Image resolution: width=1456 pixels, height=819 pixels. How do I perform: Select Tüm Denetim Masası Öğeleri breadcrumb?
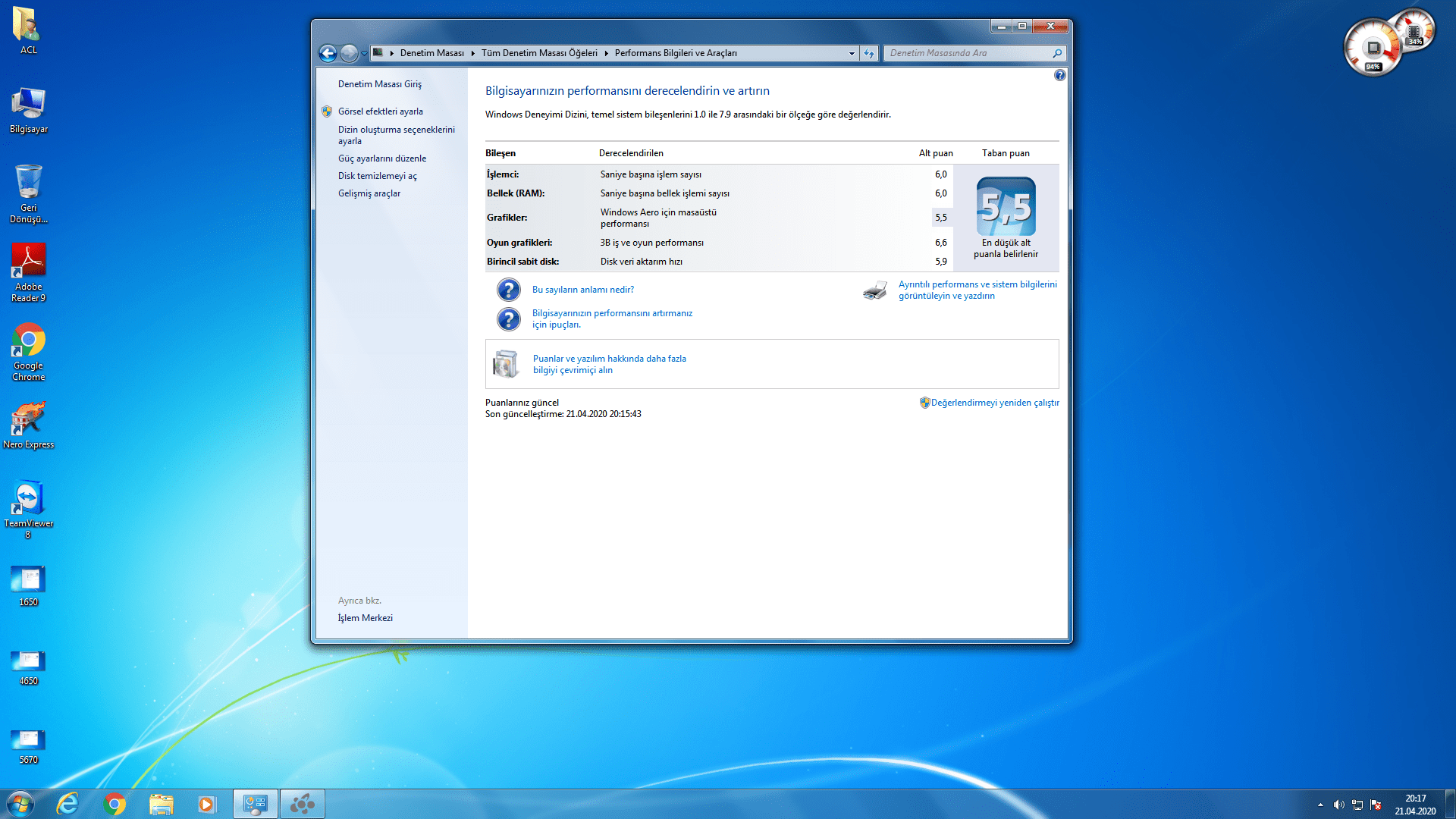click(539, 53)
